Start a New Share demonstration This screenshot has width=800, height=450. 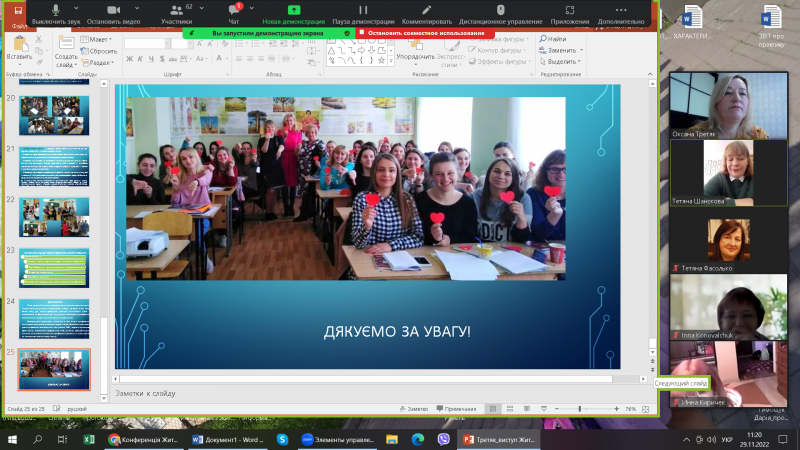point(293,13)
